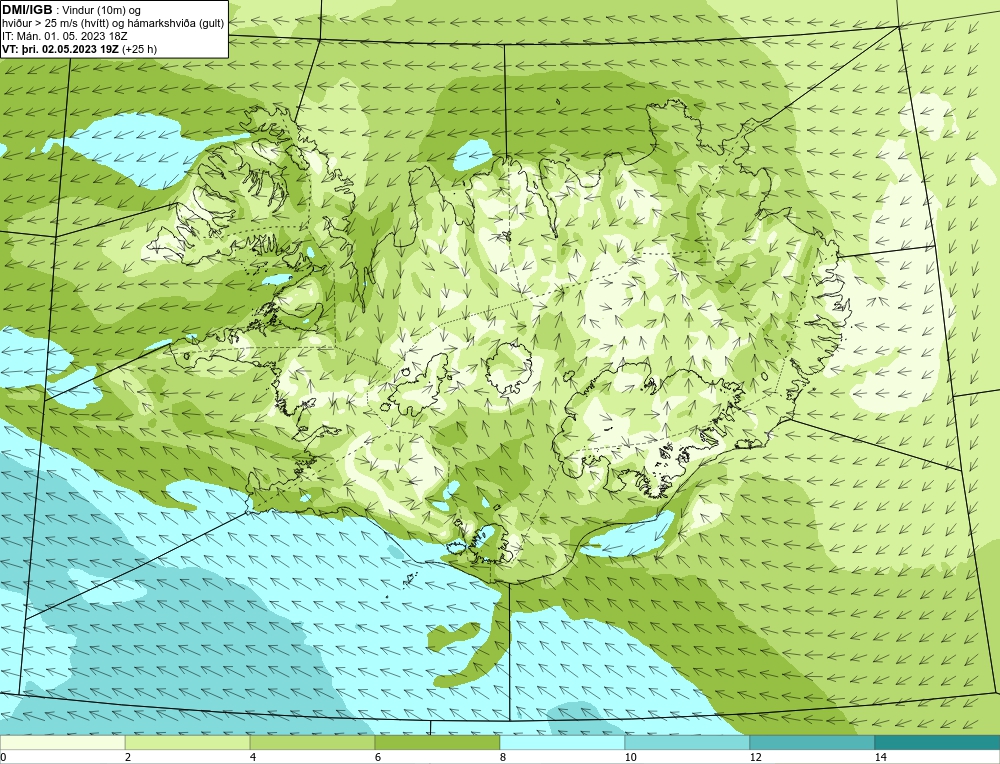Viewport: 1000px width, 764px height.
Task: Select the darkest teal swatch above 14
Action: (938, 743)
